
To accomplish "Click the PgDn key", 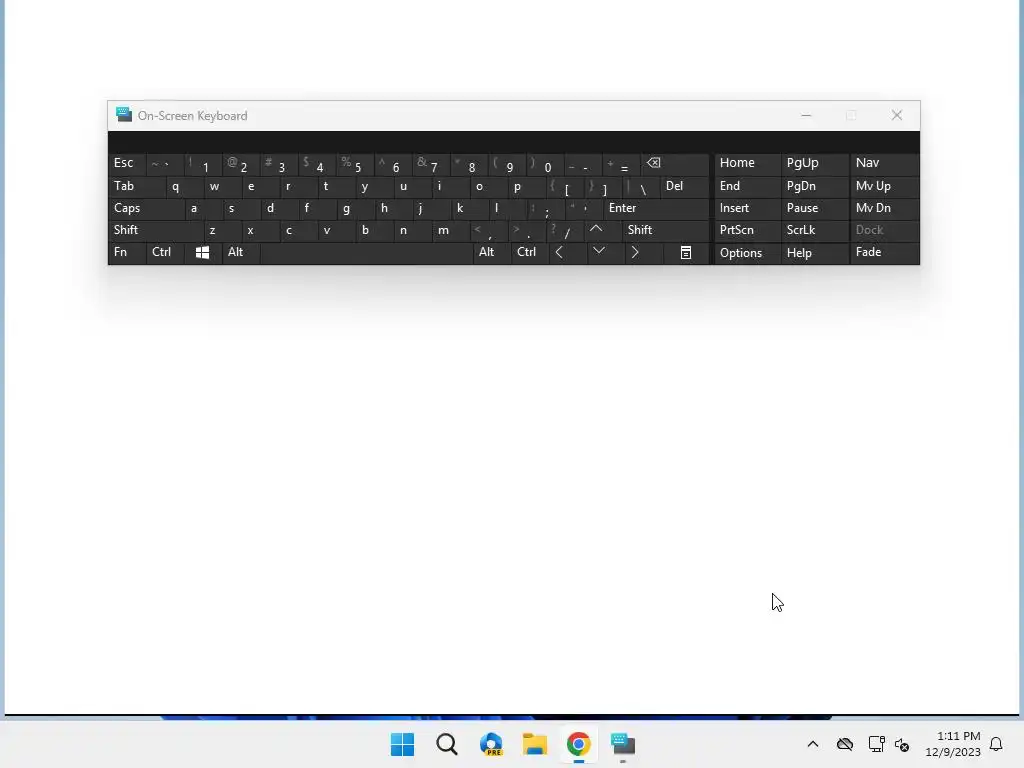I will (814, 186).
